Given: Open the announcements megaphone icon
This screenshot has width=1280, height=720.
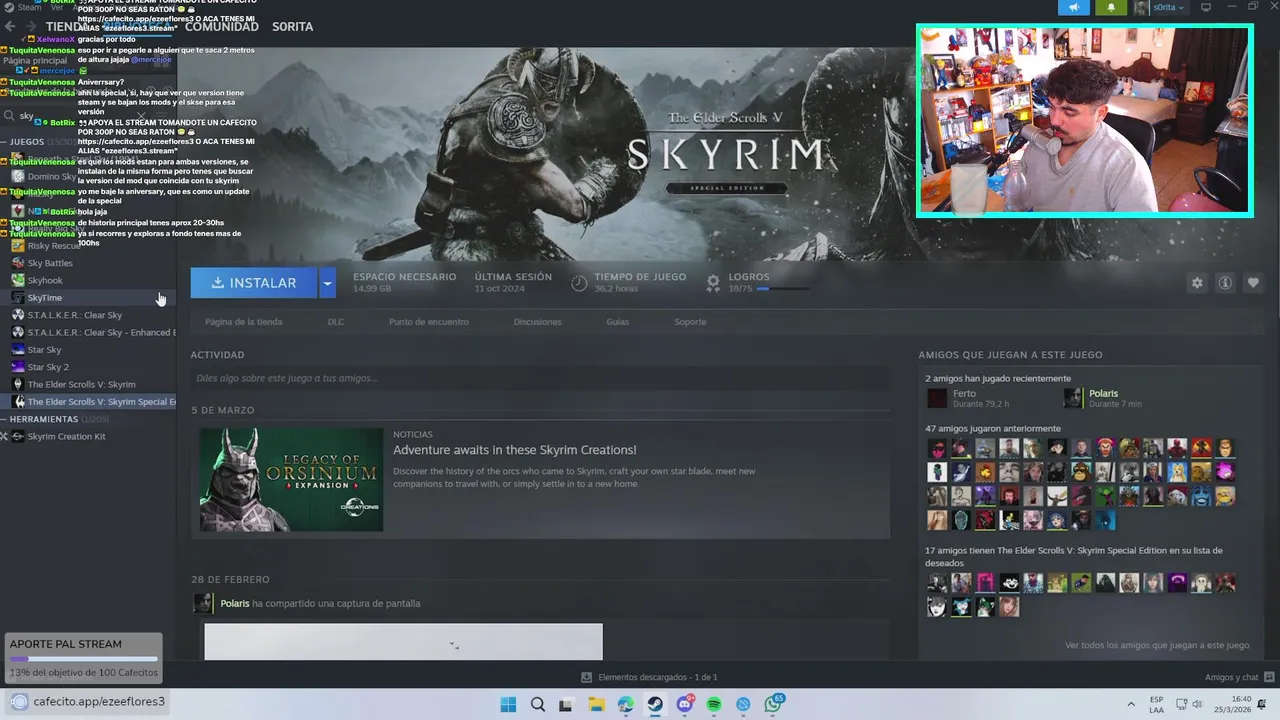Looking at the screenshot, I should click(1074, 7).
